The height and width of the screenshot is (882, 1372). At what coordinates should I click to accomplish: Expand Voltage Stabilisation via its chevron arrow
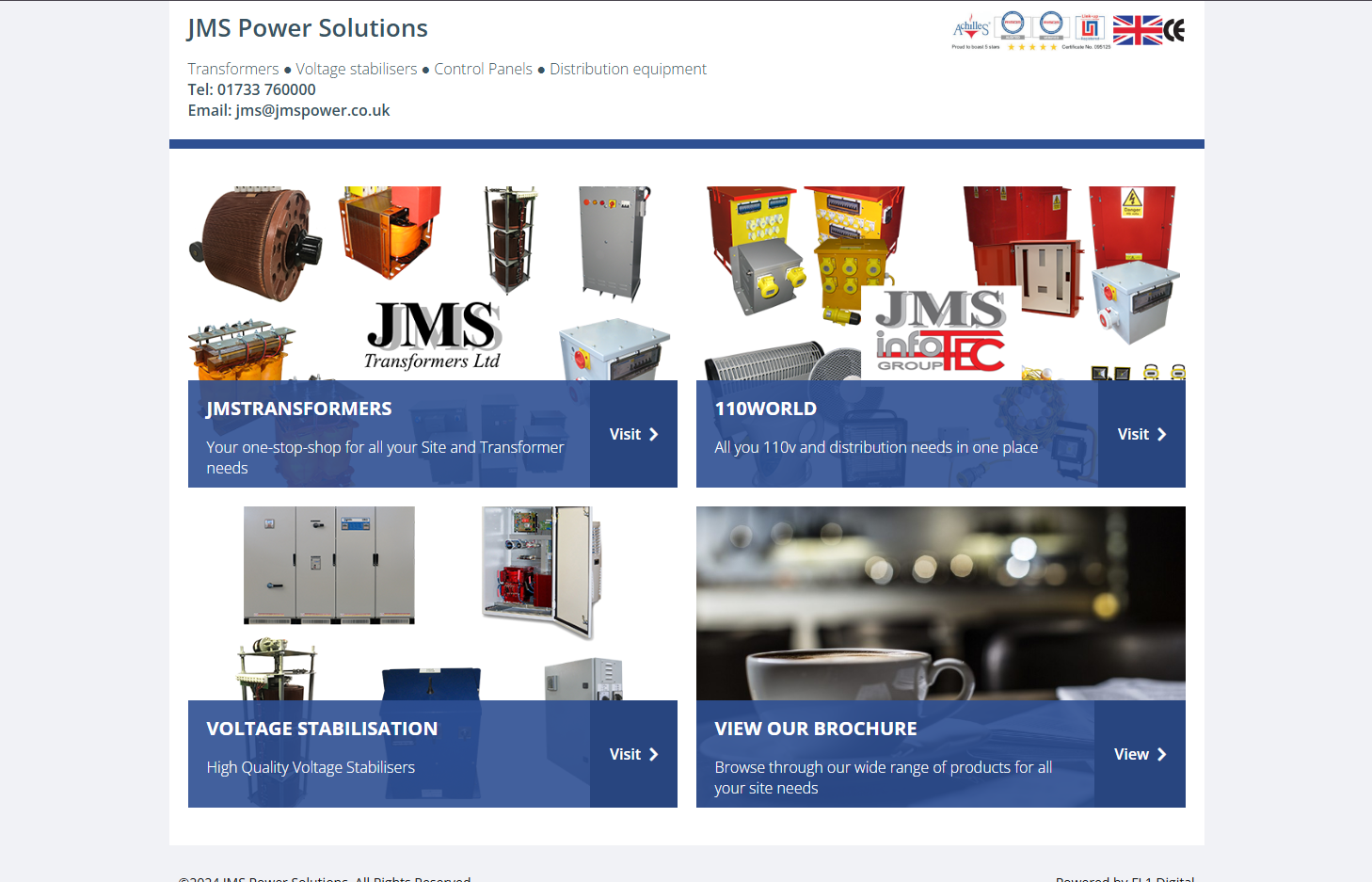(x=654, y=754)
